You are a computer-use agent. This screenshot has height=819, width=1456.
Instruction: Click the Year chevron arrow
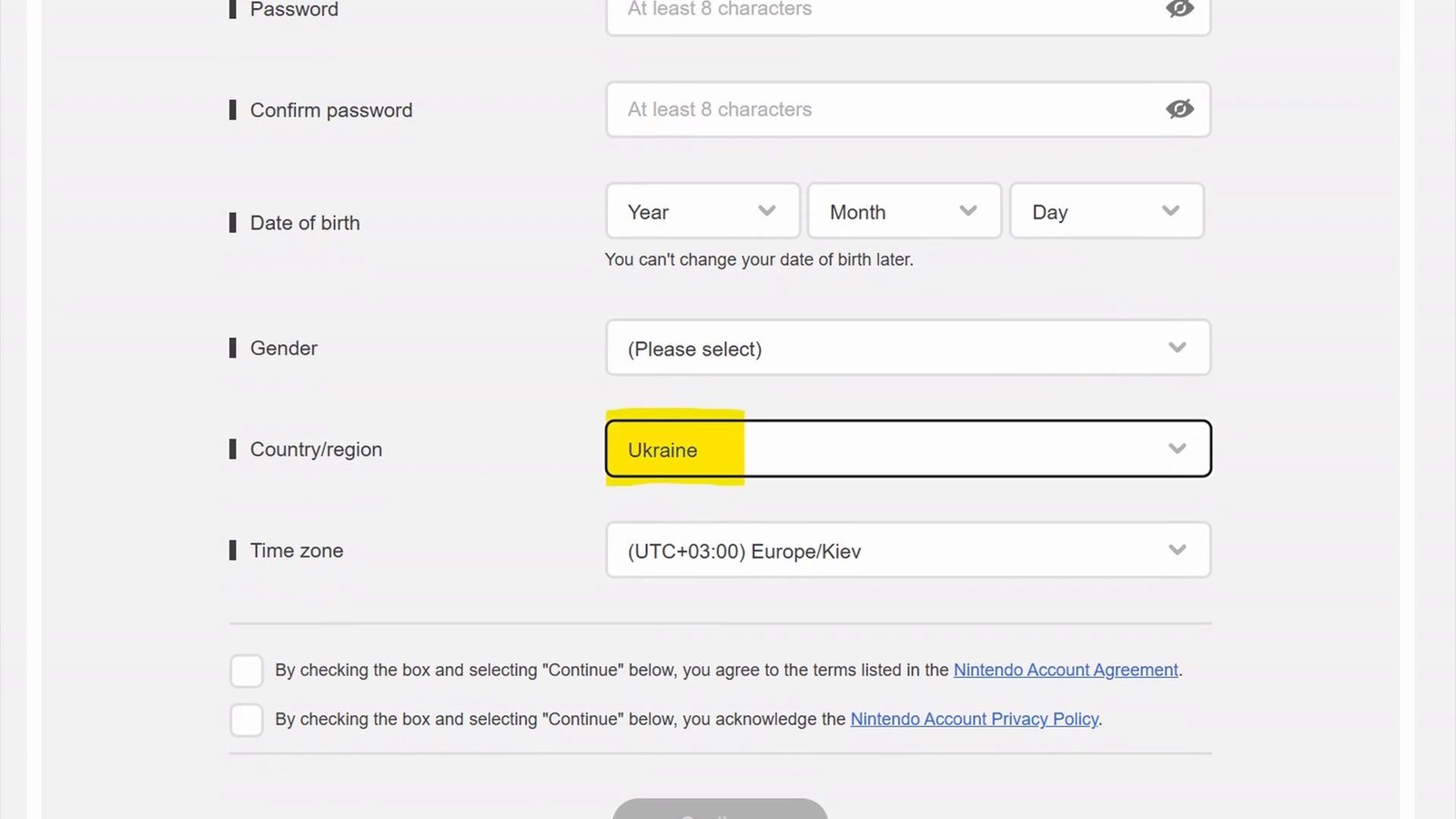767,211
